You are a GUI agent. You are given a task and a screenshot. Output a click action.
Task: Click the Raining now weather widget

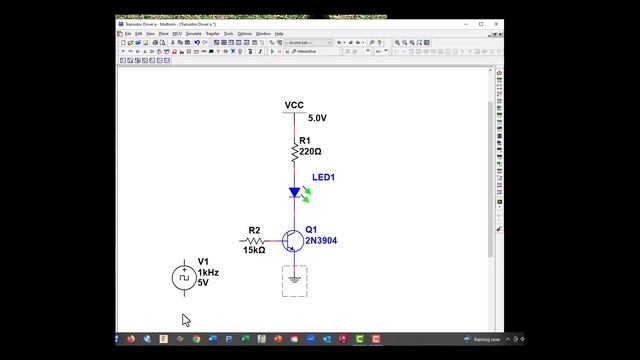(482, 339)
